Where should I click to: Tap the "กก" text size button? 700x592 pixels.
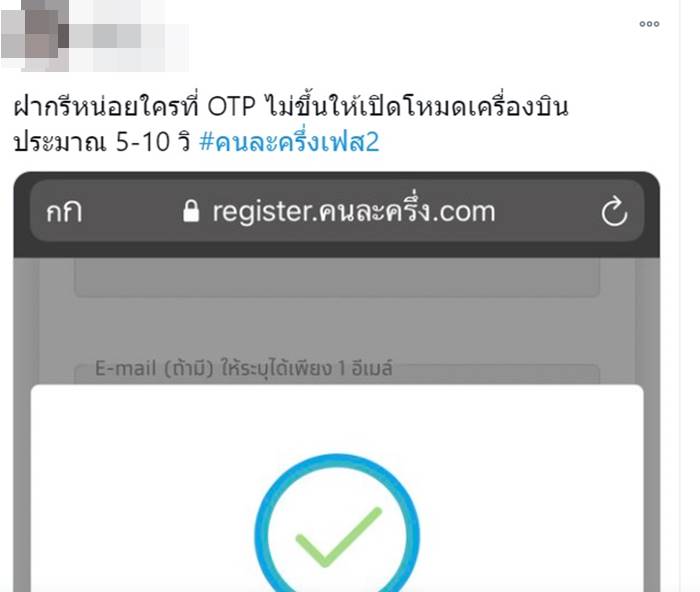click(x=64, y=212)
